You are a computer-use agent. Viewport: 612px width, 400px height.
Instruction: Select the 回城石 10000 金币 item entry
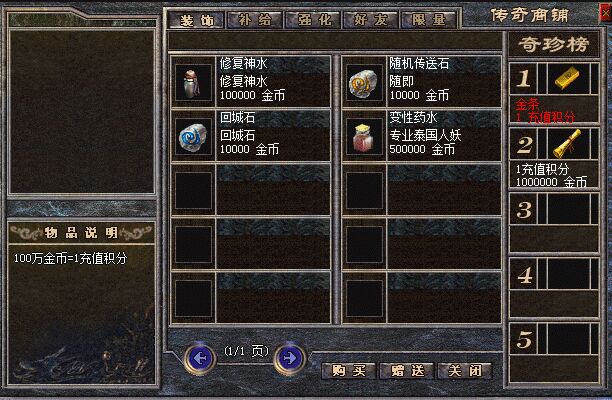(x=251, y=135)
